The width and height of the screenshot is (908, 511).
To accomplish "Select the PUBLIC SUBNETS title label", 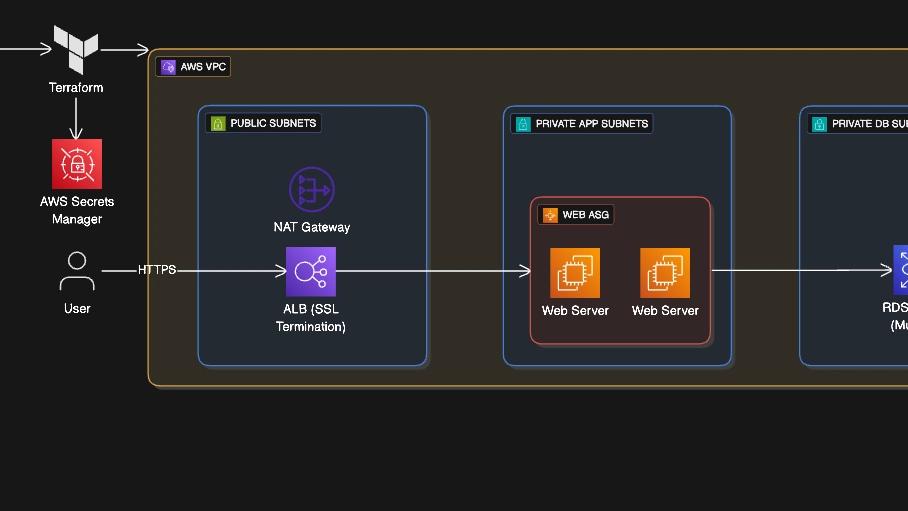I will coord(273,124).
